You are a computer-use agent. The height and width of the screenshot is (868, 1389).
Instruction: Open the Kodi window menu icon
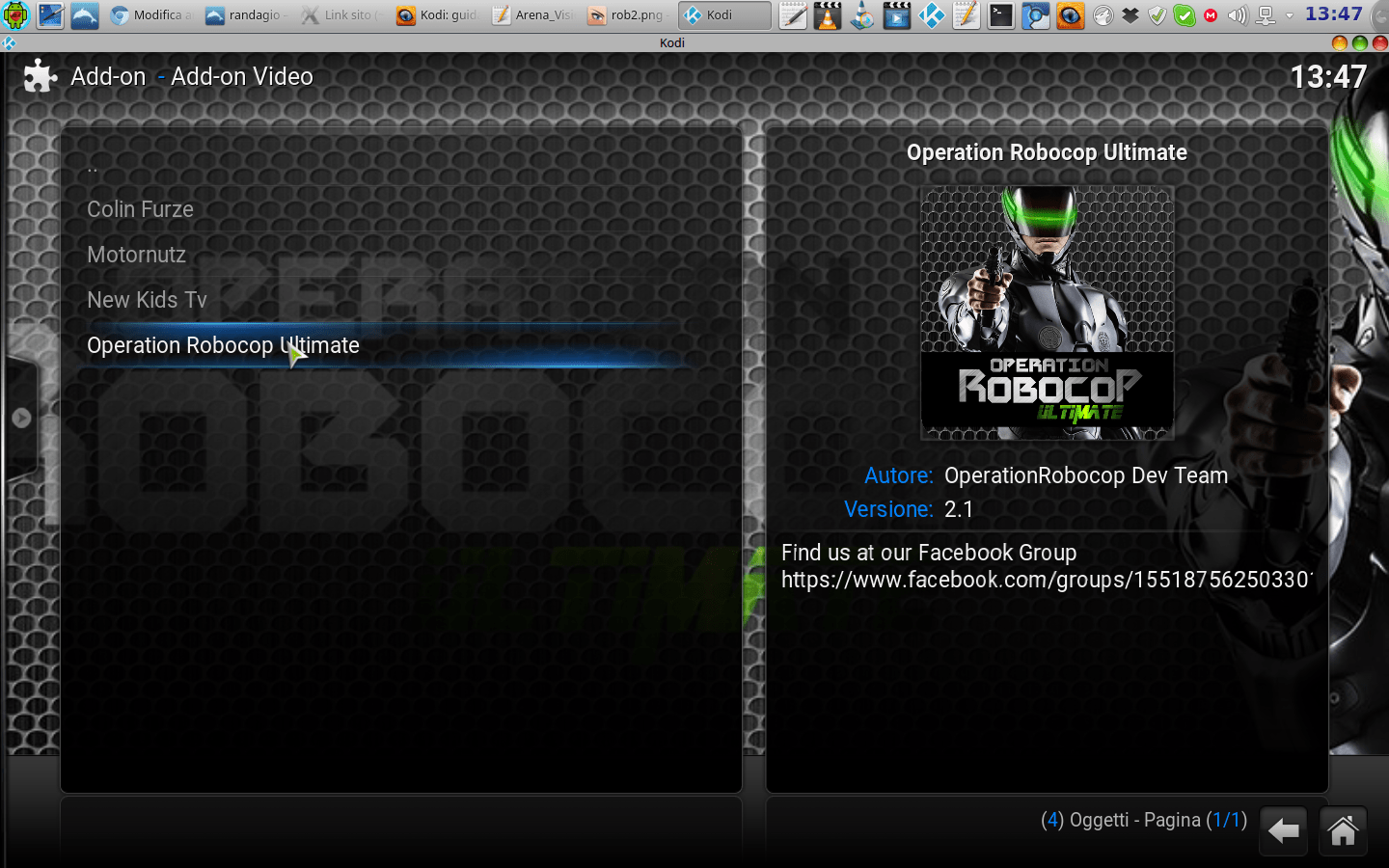click(9, 42)
